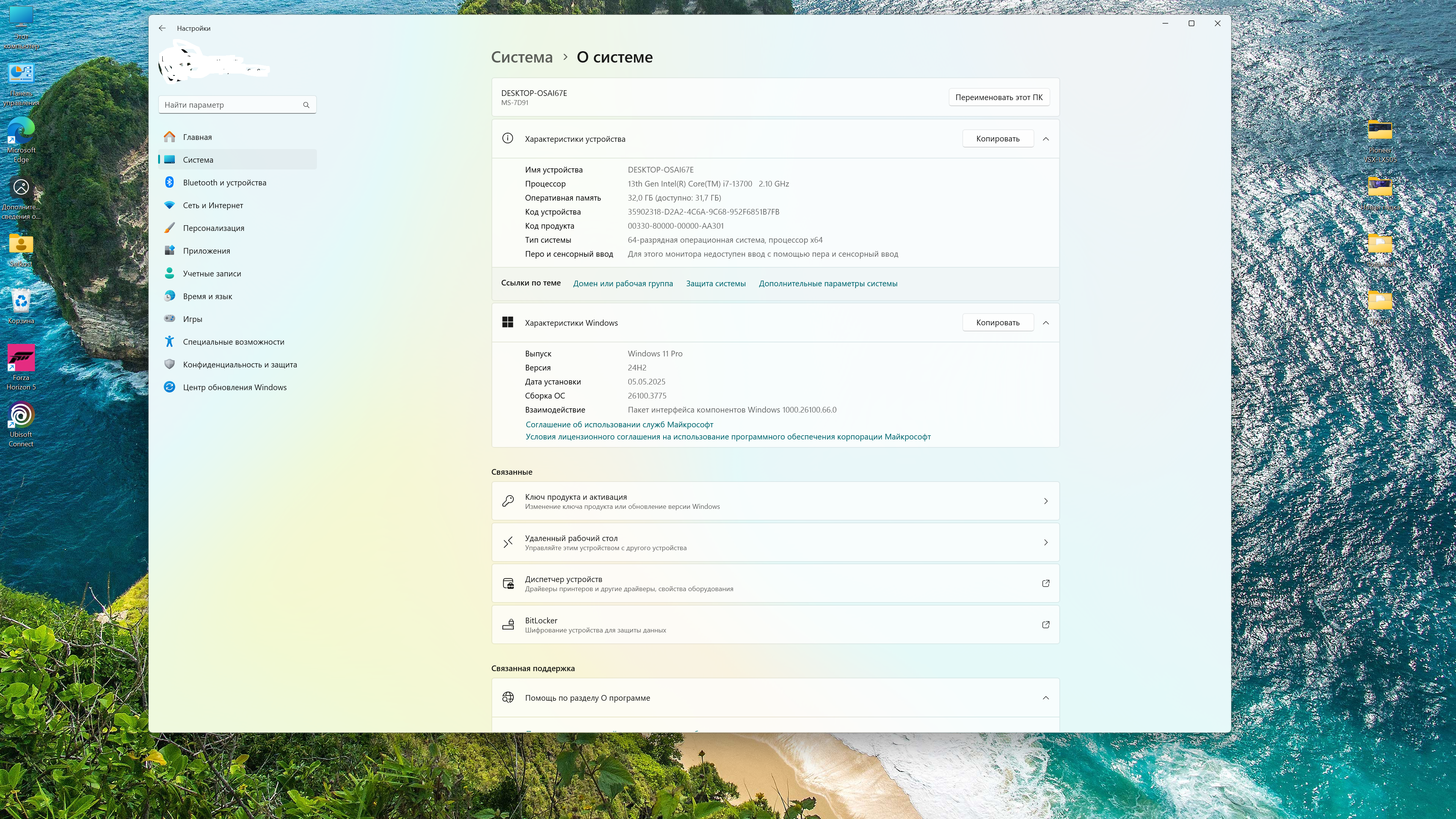Select Панель управления desktop icon

pos(21,84)
